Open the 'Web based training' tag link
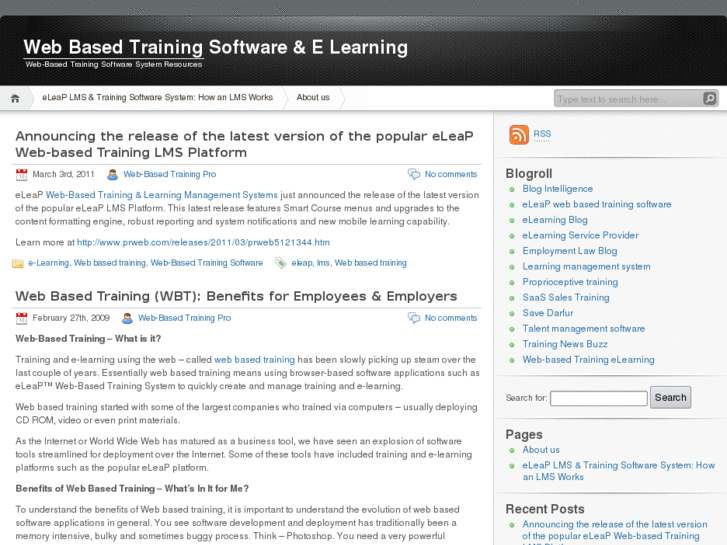 370,263
